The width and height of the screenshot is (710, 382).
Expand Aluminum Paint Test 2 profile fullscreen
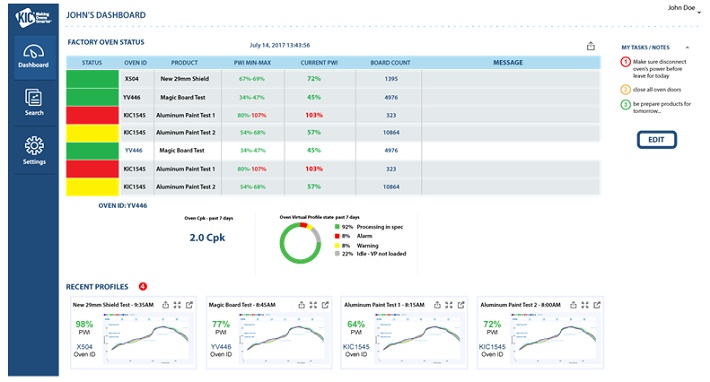click(585, 305)
